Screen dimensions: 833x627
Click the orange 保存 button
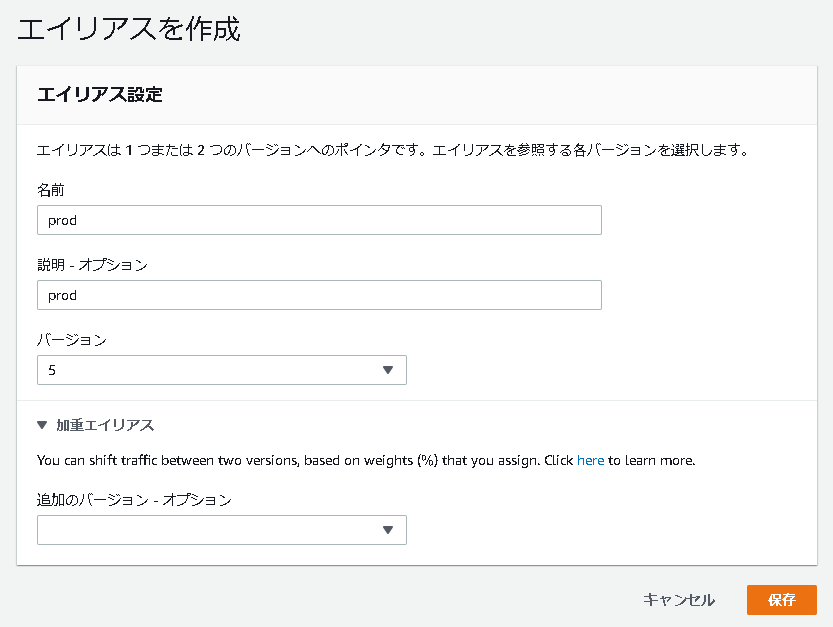(781, 600)
